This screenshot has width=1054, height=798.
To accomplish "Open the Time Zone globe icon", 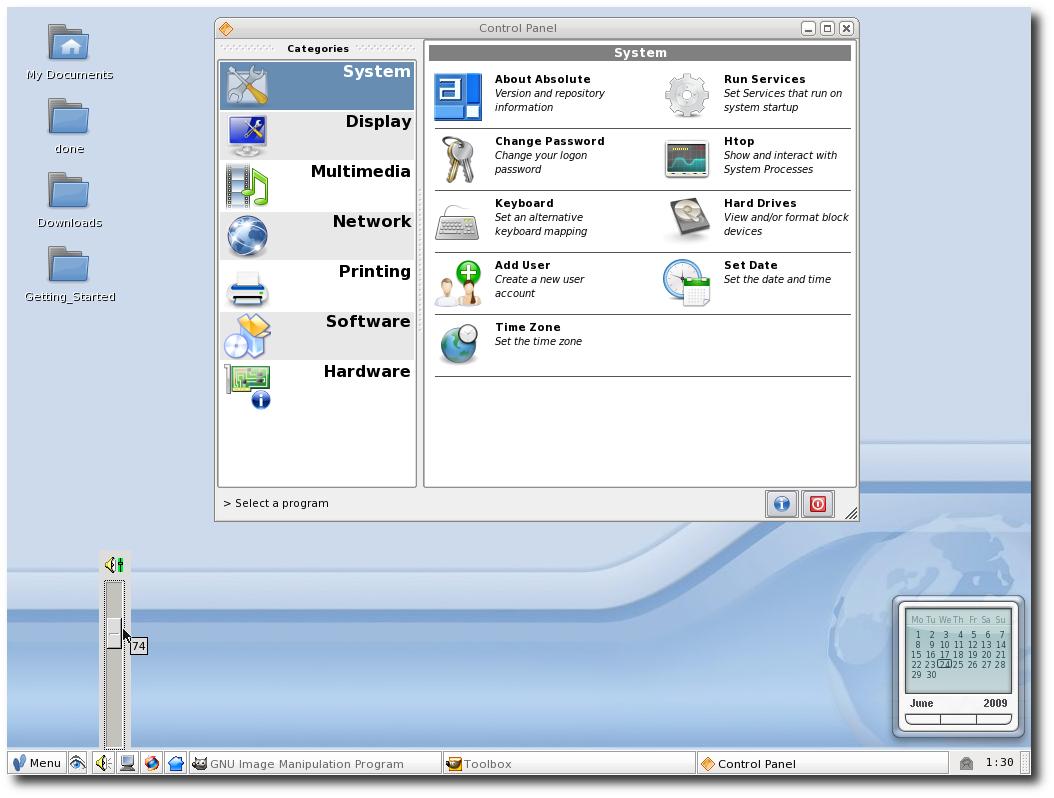I will tap(459, 344).
